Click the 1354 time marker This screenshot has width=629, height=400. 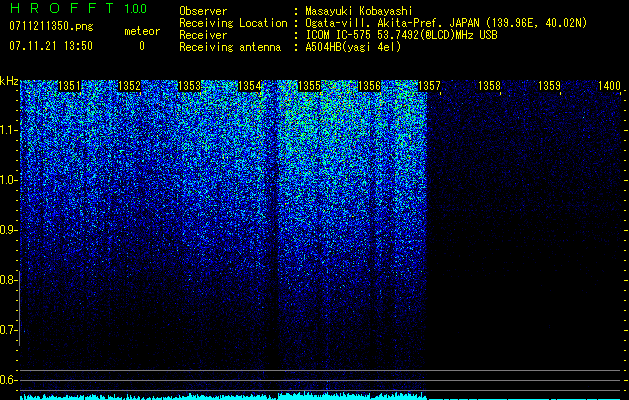click(x=250, y=86)
